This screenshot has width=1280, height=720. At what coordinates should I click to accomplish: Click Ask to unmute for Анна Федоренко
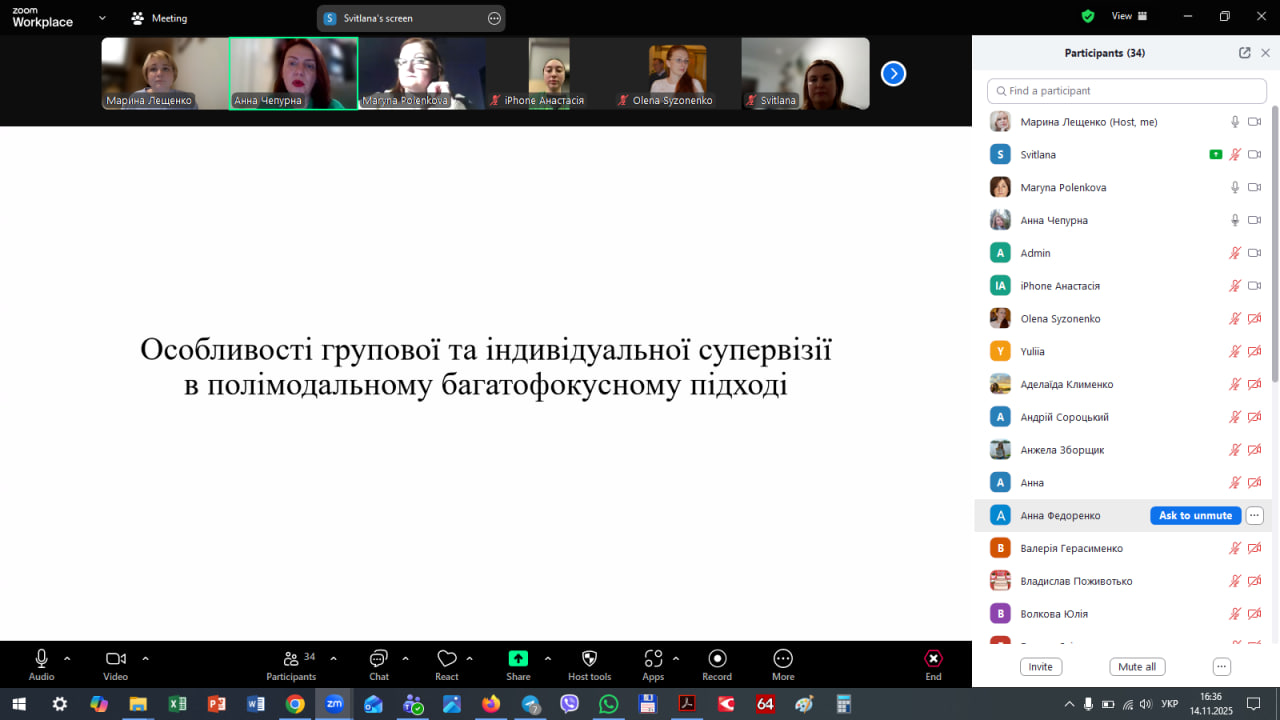(1195, 516)
